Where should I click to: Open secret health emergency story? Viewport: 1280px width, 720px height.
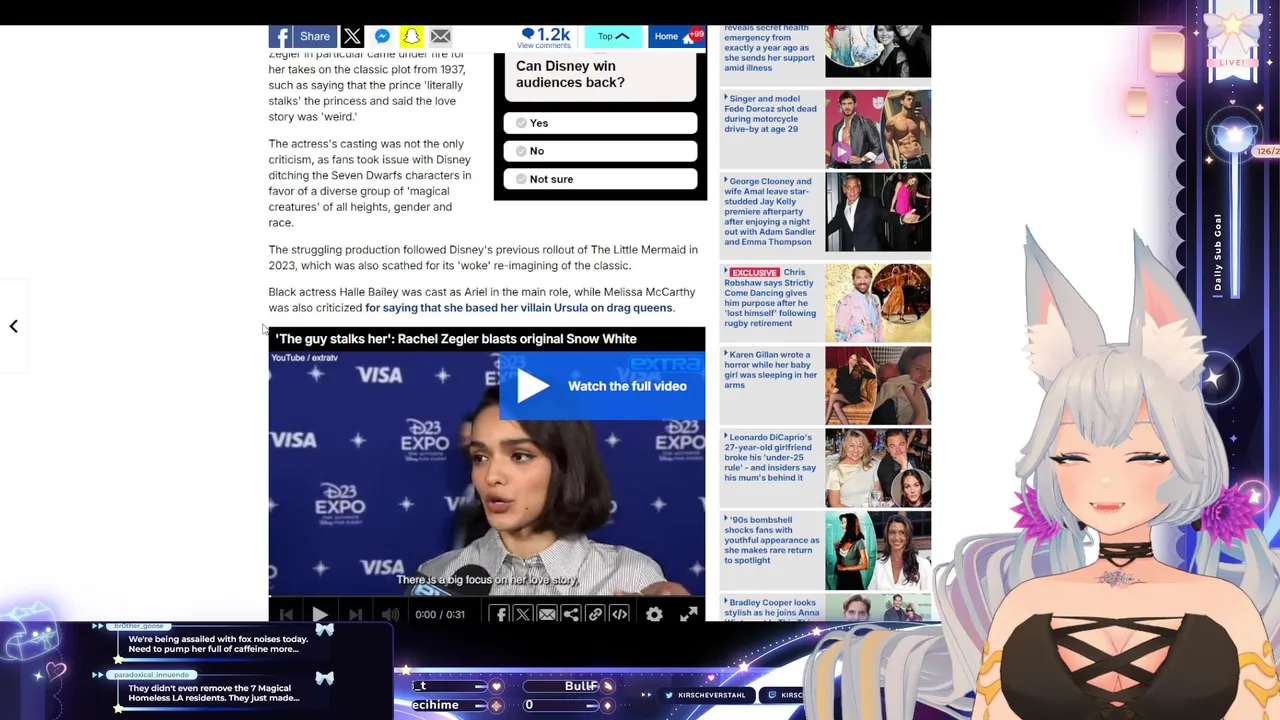coord(771,48)
